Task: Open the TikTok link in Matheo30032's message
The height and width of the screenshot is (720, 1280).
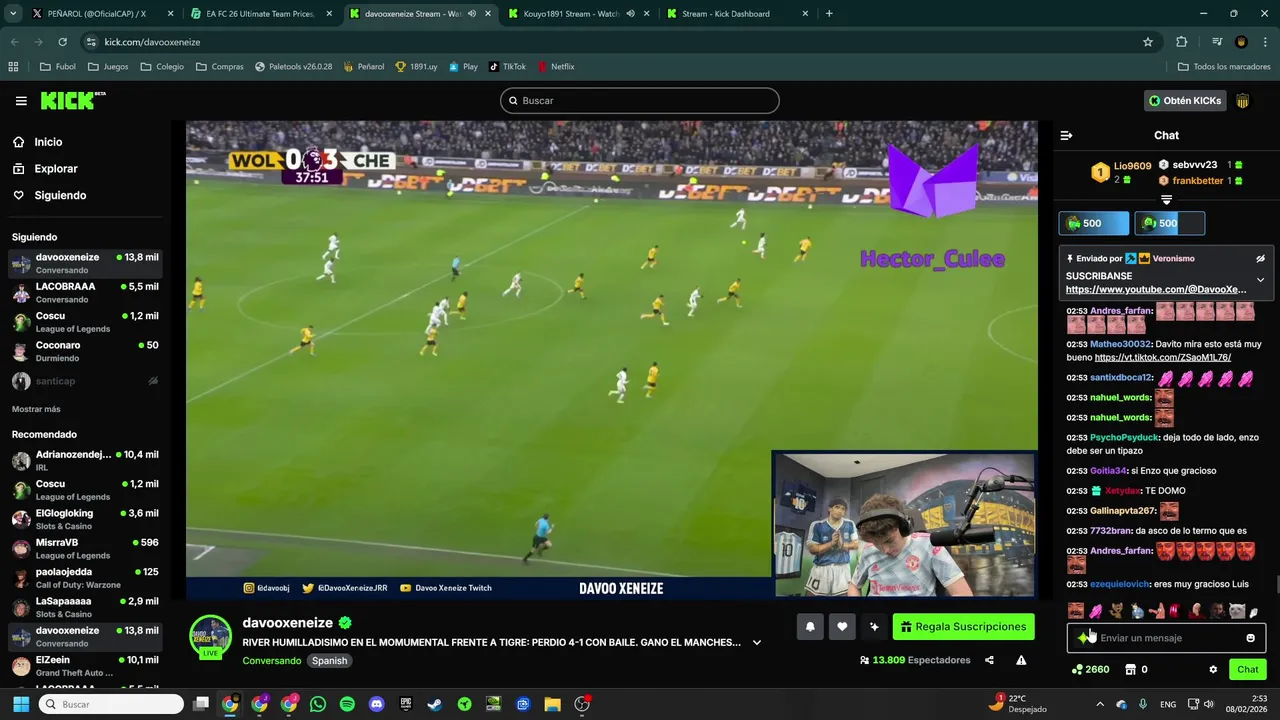Action: point(1162,357)
